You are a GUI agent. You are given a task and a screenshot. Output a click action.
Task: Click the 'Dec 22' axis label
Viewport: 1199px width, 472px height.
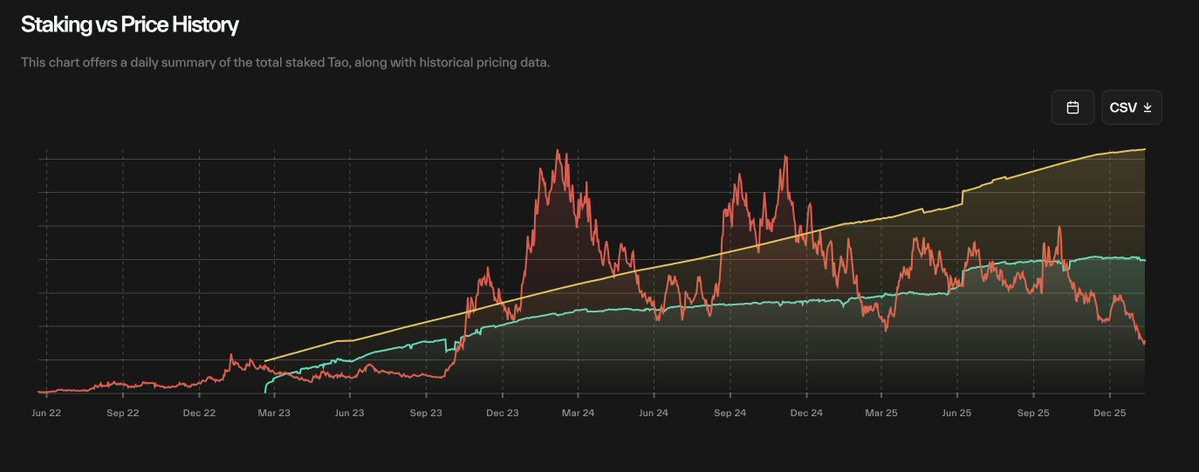pos(199,412)
